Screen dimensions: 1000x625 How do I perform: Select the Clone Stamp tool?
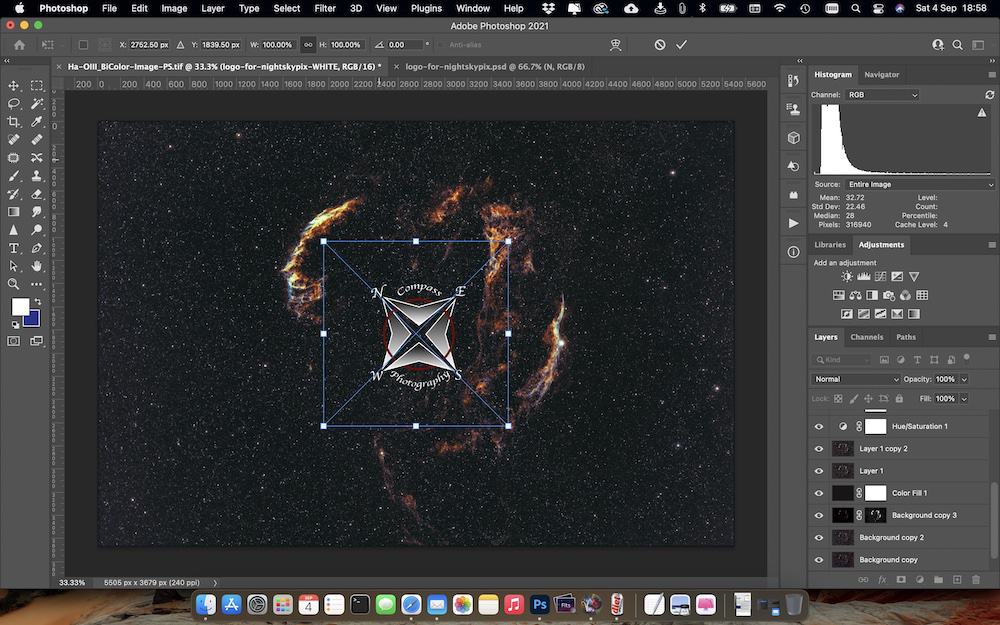[x=37, y=175]
